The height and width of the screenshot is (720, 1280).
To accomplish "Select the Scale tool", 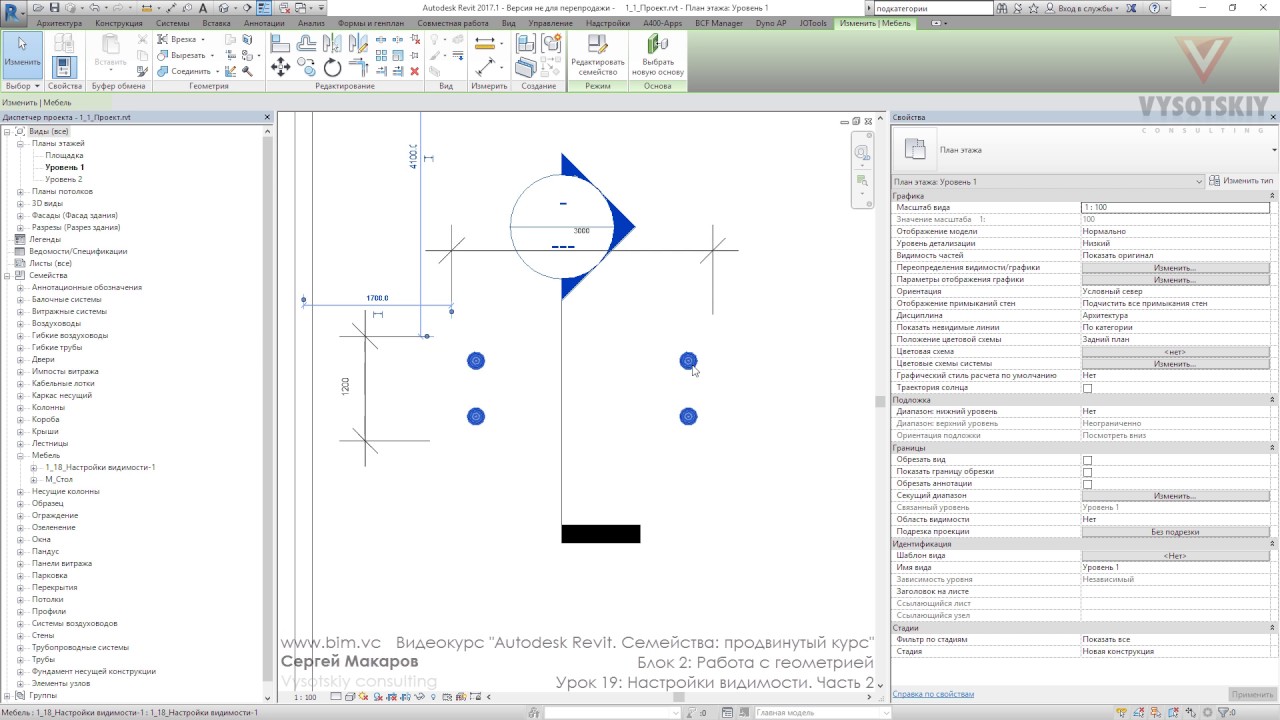I will pyautogui.click(x=397, y=54).
